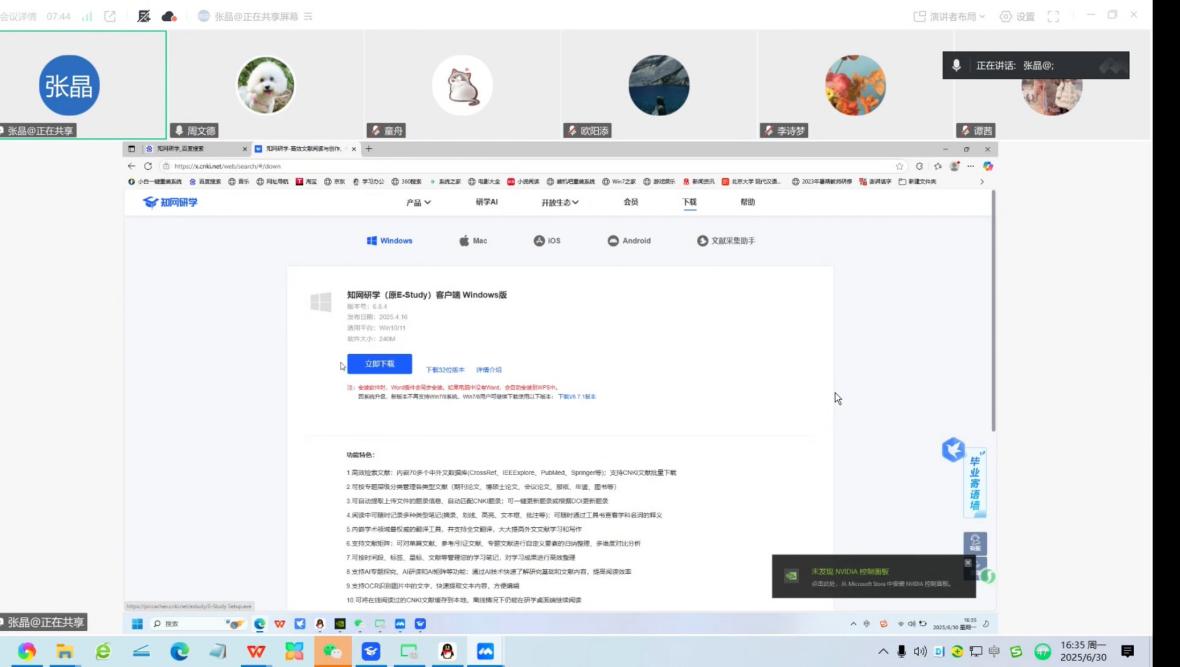Click the 下载V6.7.1版本 link
Viewport: 1180px width, 667px height.
[x=576, y=396]
